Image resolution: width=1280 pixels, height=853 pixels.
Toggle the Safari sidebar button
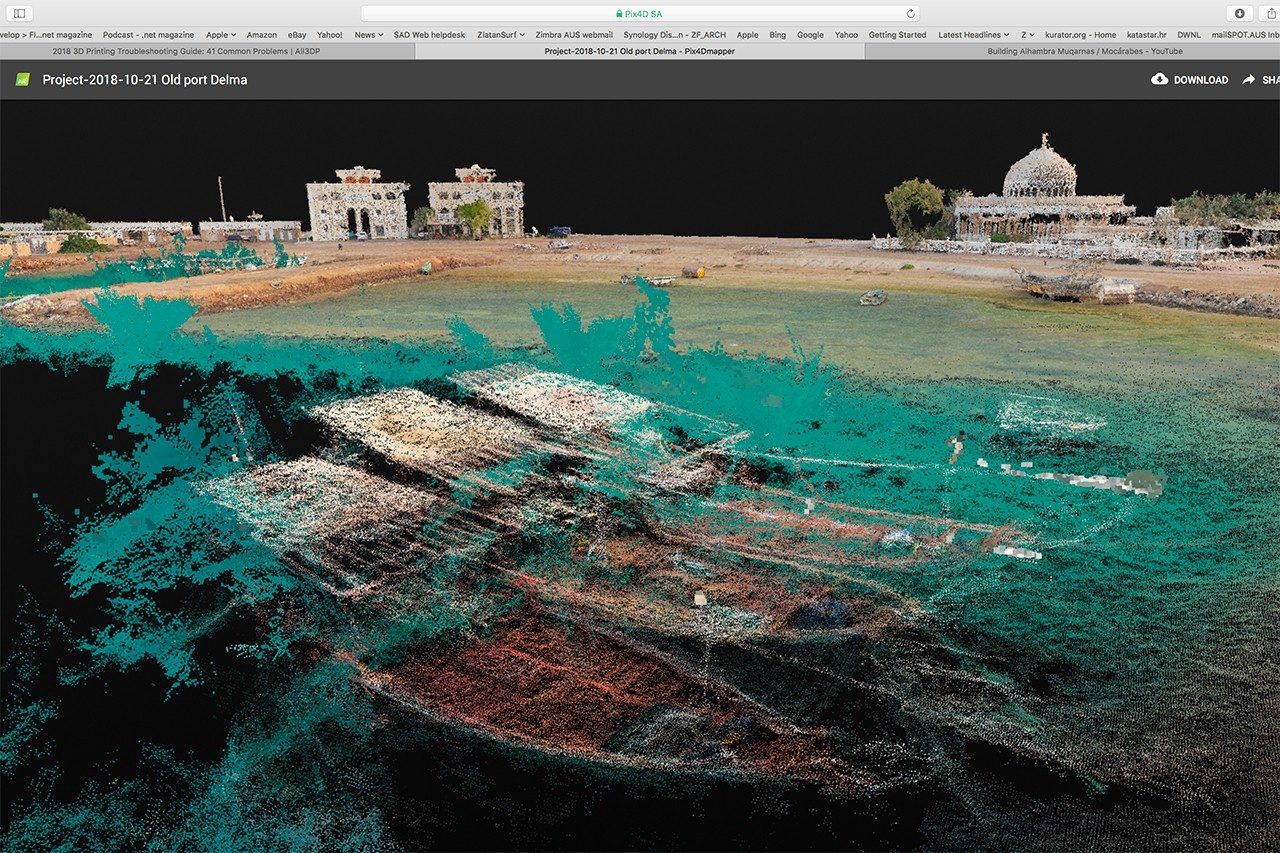tap(19, 13)
